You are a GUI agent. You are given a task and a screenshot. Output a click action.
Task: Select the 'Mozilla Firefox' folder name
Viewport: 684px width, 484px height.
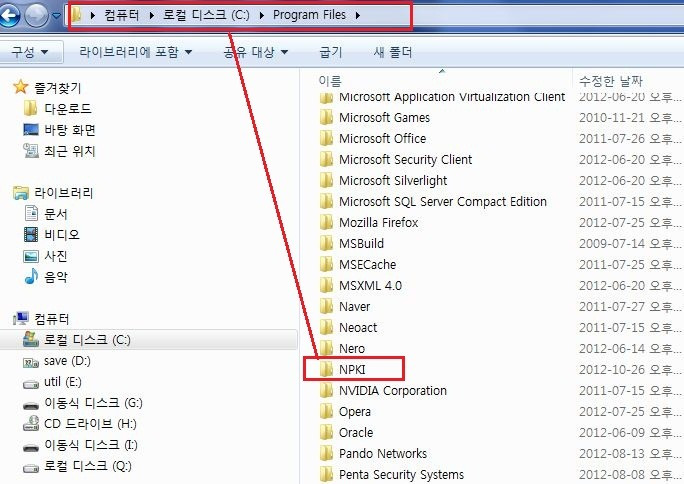click(x=379, y=223)
